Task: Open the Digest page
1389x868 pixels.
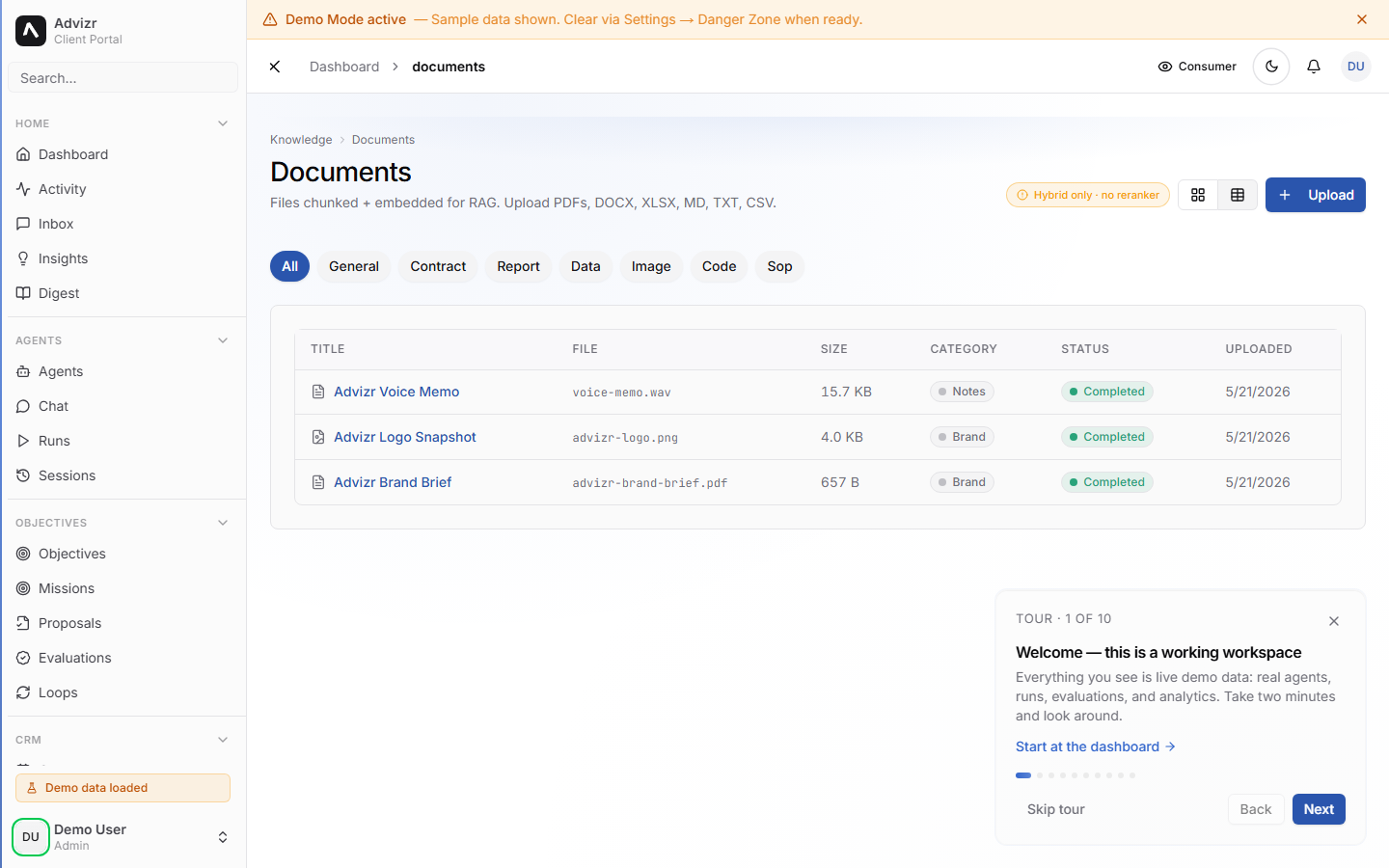Action: pyautogui.click(x=123, y=293)
